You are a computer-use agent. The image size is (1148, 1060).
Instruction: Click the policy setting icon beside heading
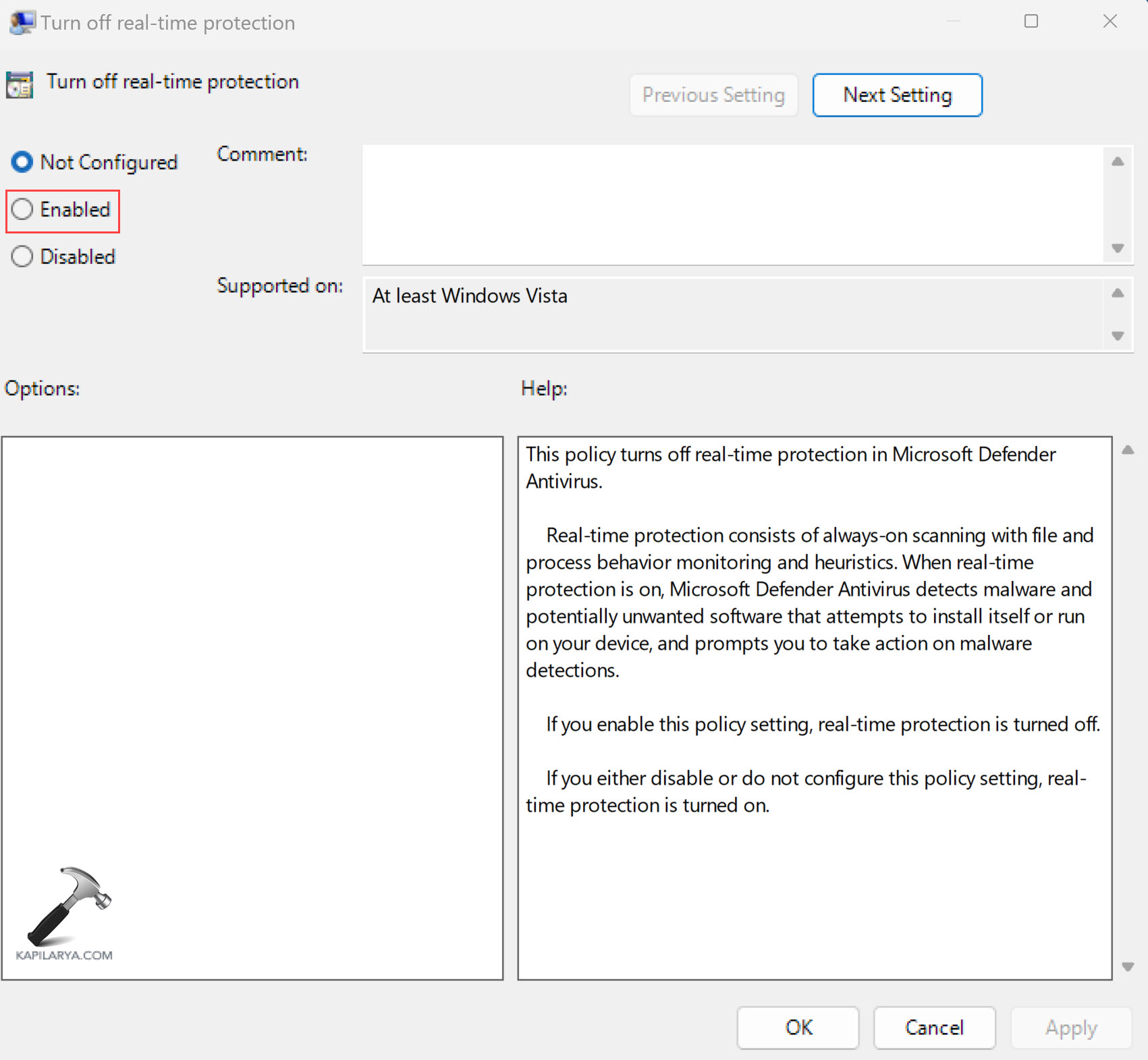click(x=20, y=85)
